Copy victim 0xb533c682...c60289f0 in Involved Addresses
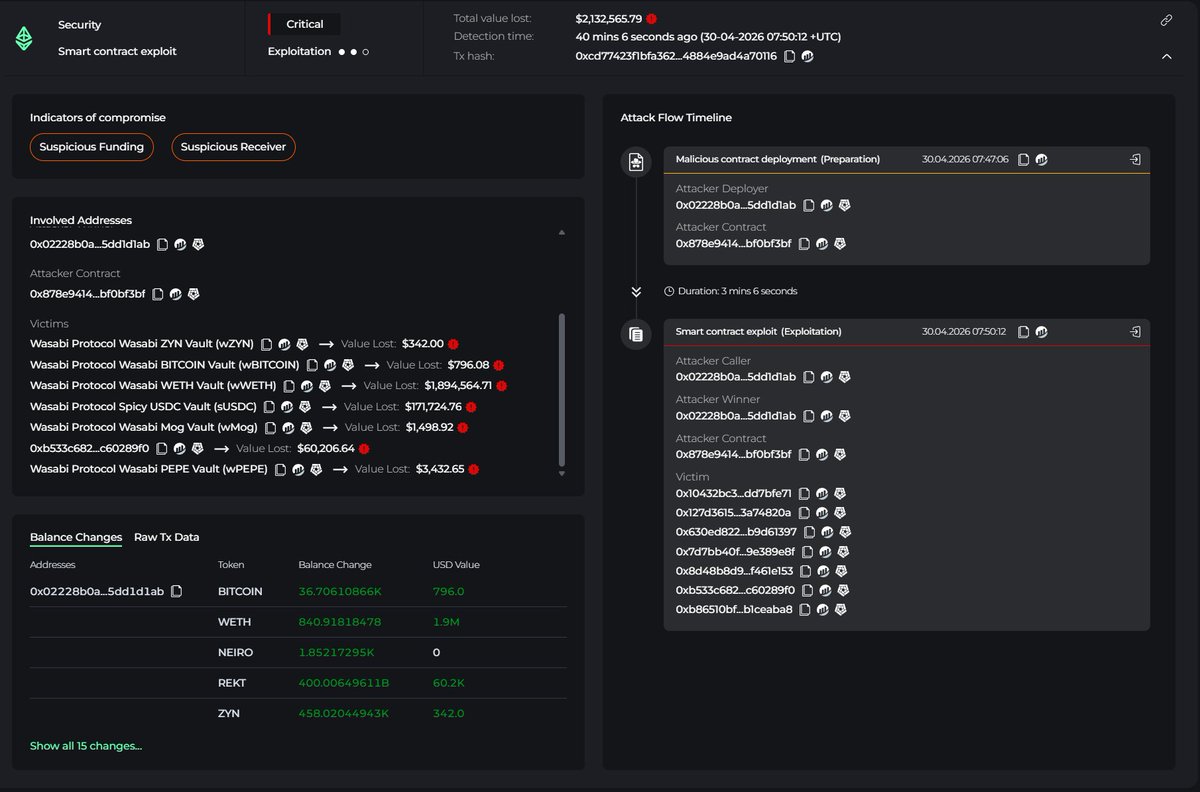Viewport: 1200px width, 792px height. (162, 448)
